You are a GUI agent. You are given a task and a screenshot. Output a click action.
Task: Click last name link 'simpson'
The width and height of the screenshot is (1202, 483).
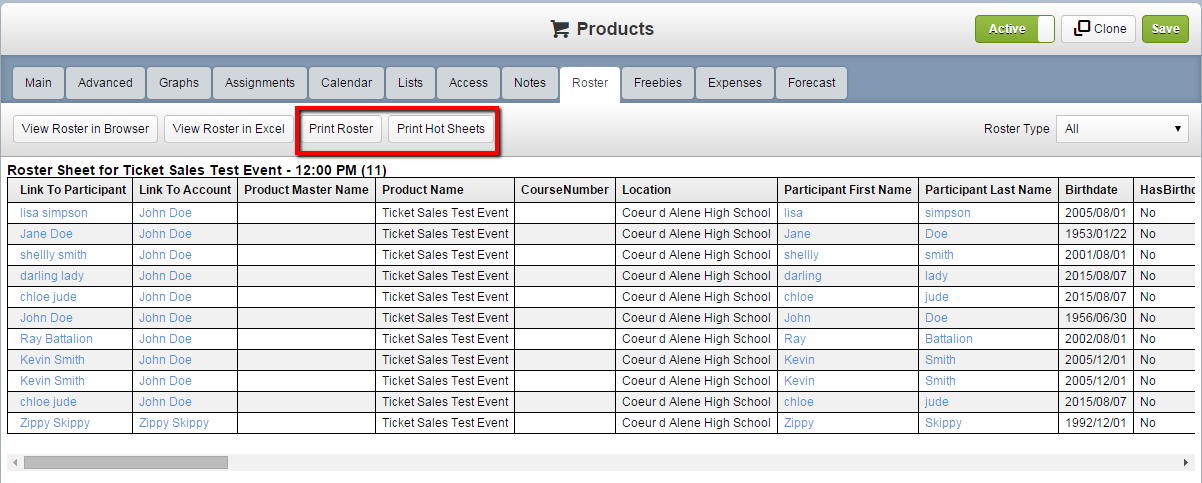tap(947, 213)
